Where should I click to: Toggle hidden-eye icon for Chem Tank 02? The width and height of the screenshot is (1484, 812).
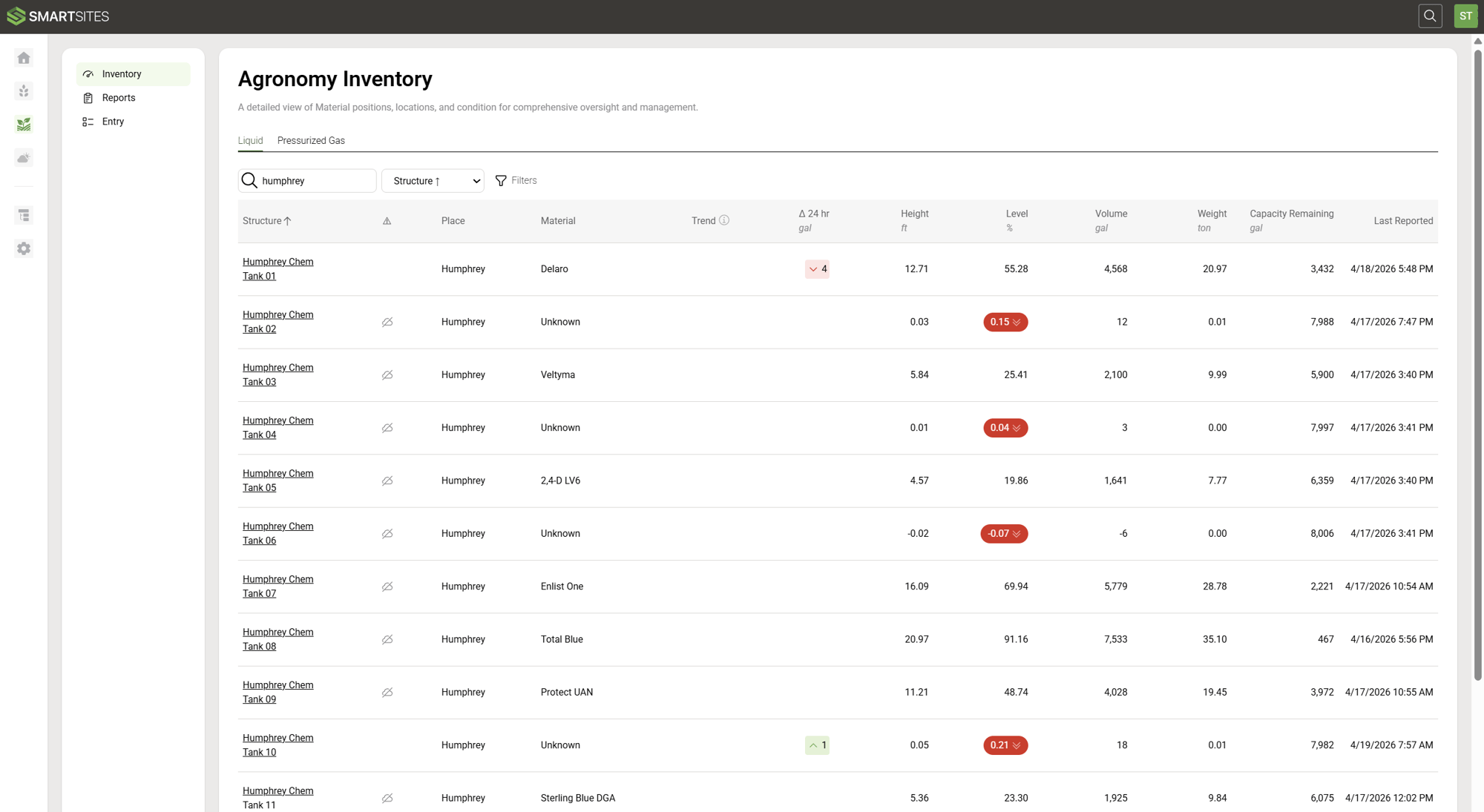point(387,322)
